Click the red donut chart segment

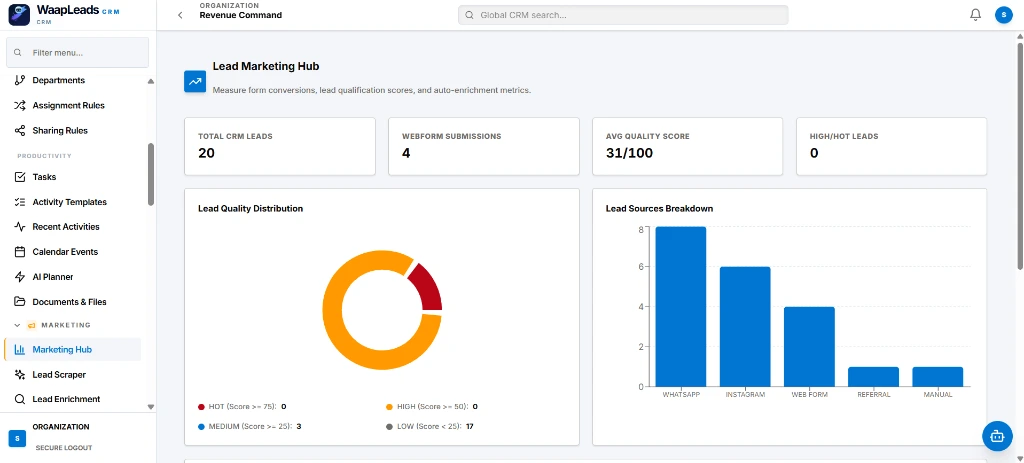click(428, 289)
